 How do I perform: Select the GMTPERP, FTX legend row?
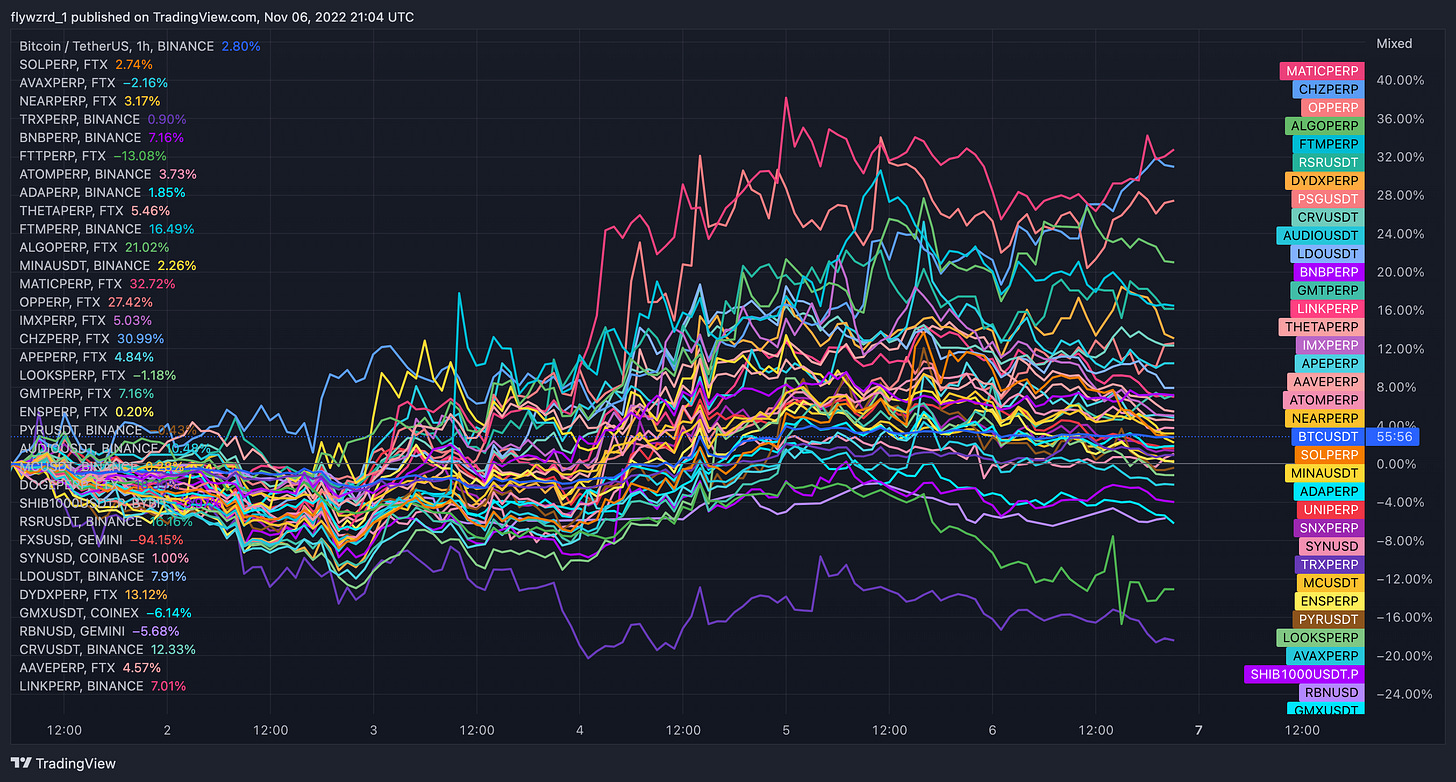(x=86, y=394)
